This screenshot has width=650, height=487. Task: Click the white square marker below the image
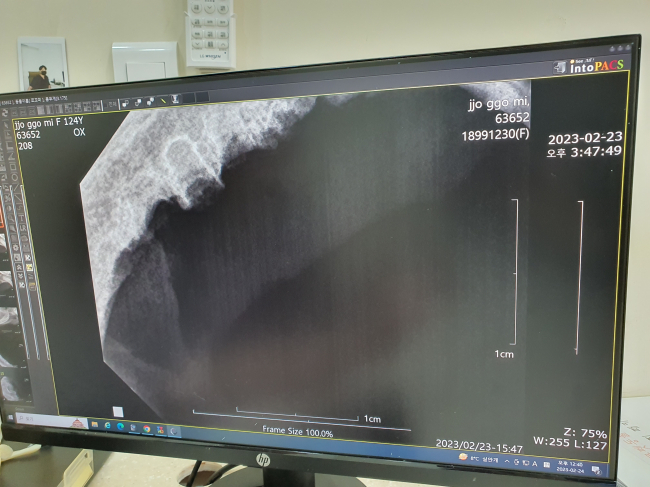pyautogui.click(x=118, y=412)
